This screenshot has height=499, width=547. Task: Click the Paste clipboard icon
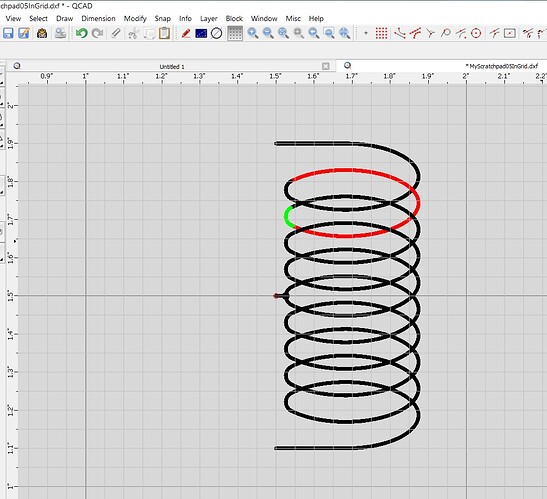tap(164, 33)
